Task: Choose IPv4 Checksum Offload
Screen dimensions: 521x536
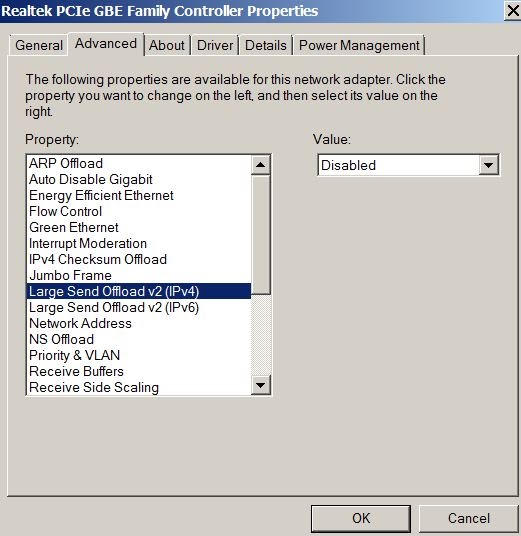Action: [139, 259]
